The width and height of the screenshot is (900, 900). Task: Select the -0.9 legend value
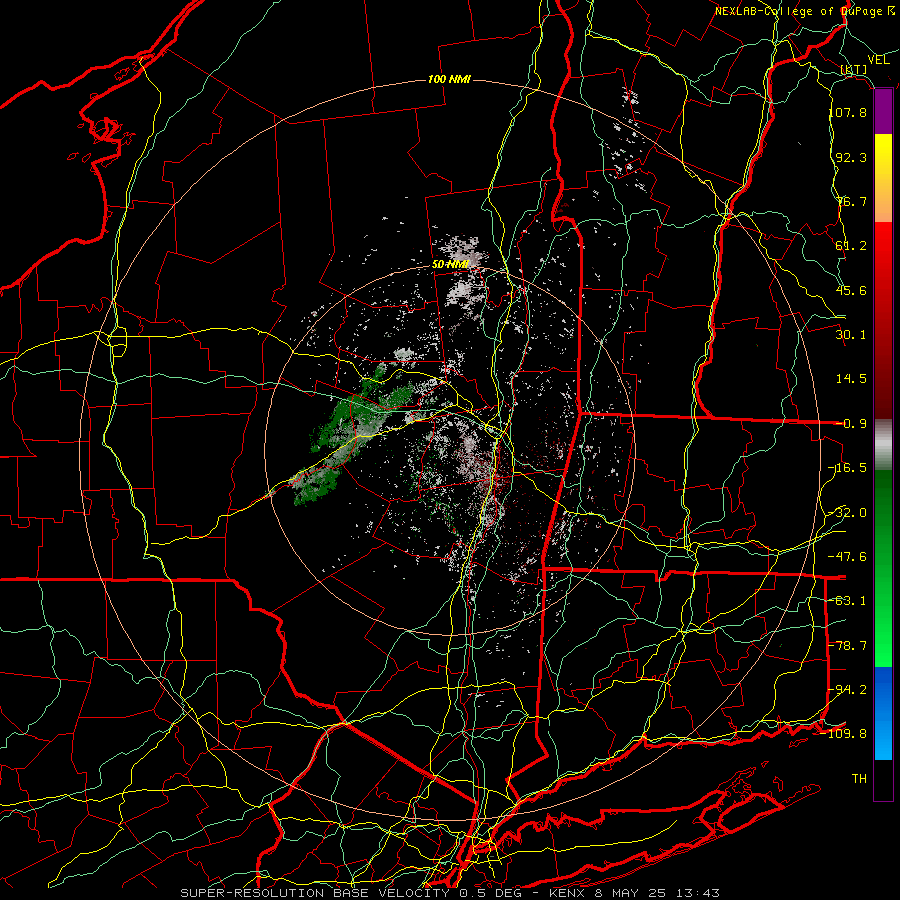click(851, 424)
